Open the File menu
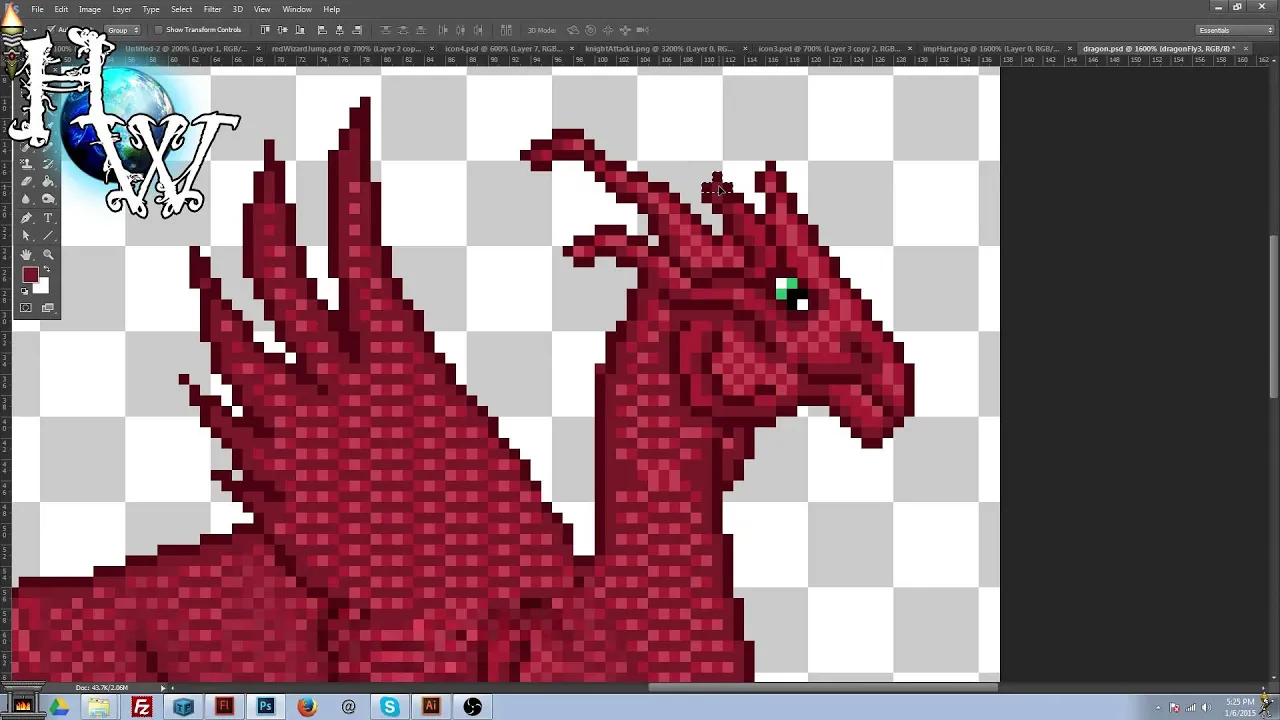The width and height of the screenshot is (1280, 720). point(37,9)
